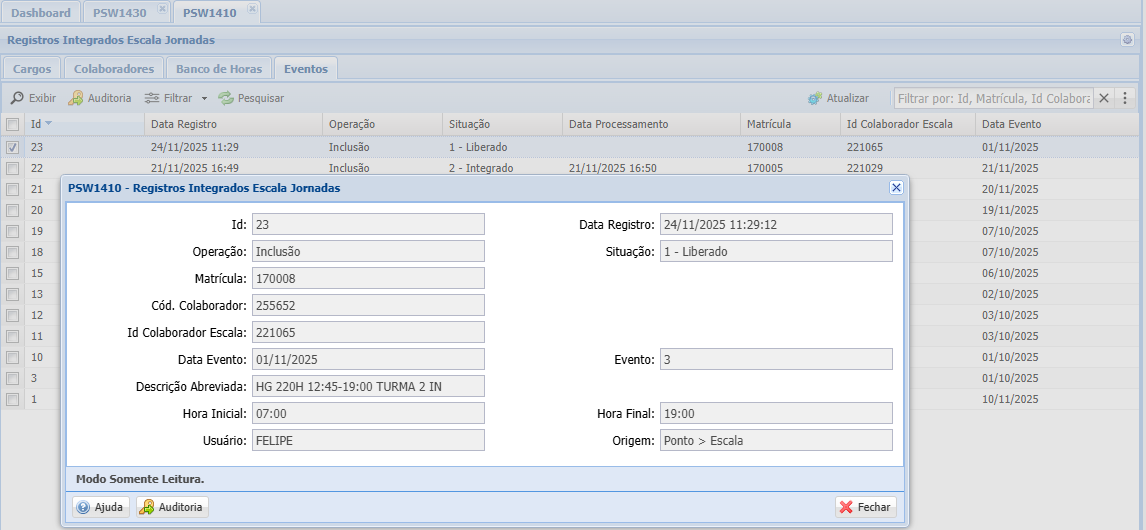
Task: Close the dialog with top X
Action: (896, 188)
